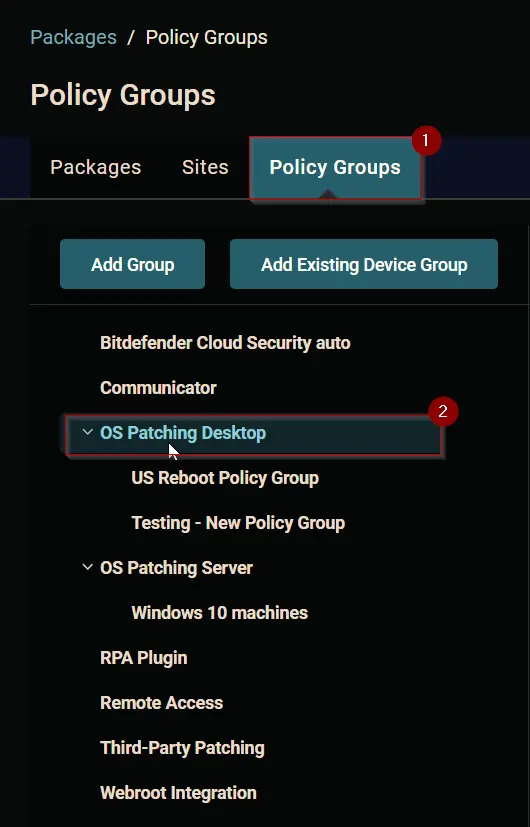Select OS Patching Server group
Viewport: 530px width, 827px height.
176,568
